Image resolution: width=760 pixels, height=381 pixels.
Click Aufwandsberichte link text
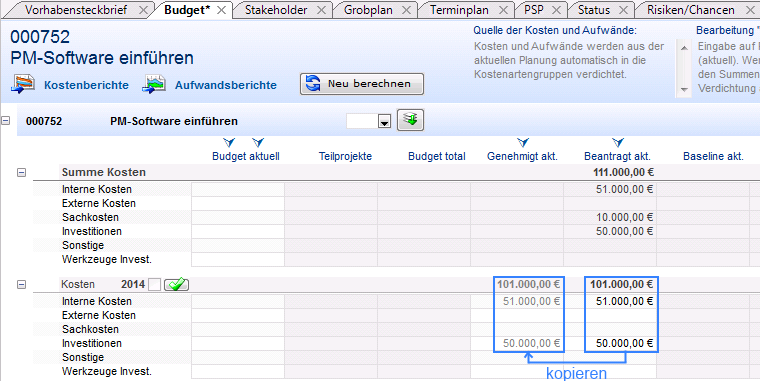(x=225, y=85)
